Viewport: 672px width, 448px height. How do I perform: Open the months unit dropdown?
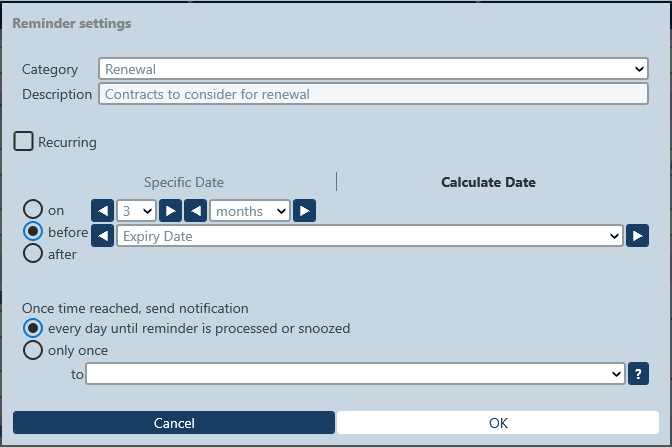point(250,211)
